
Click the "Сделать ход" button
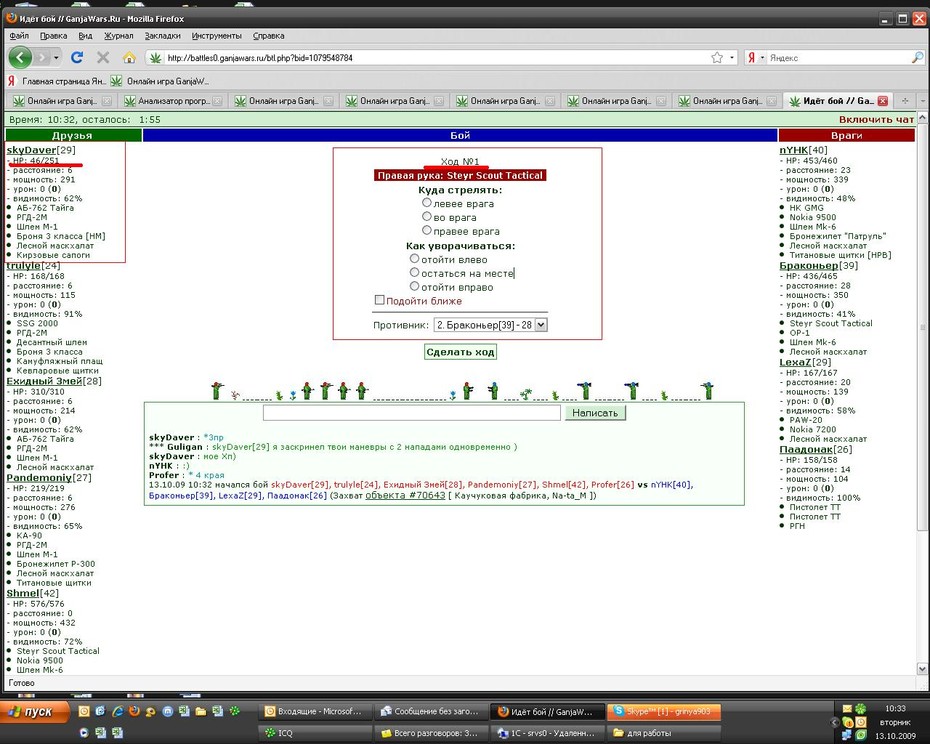point(460,352)
